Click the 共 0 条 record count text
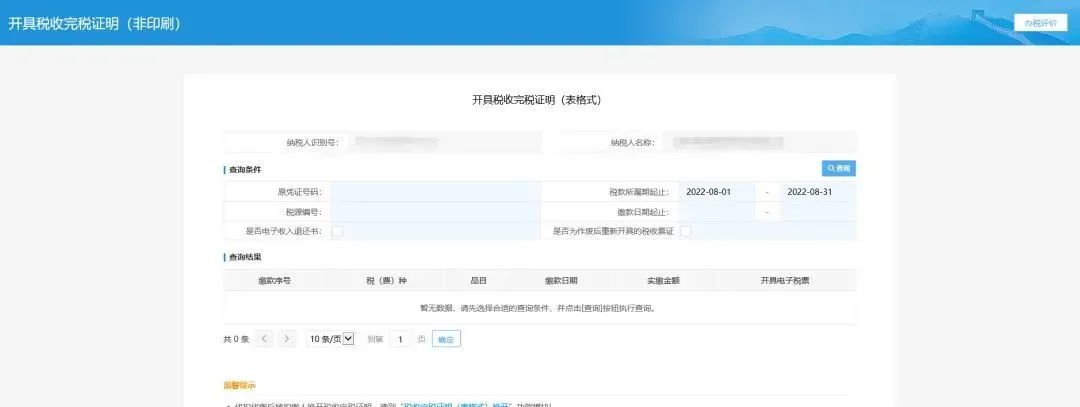Viewport: 1080px width, 407px height. pyautogui.click(x=236, y=339)
